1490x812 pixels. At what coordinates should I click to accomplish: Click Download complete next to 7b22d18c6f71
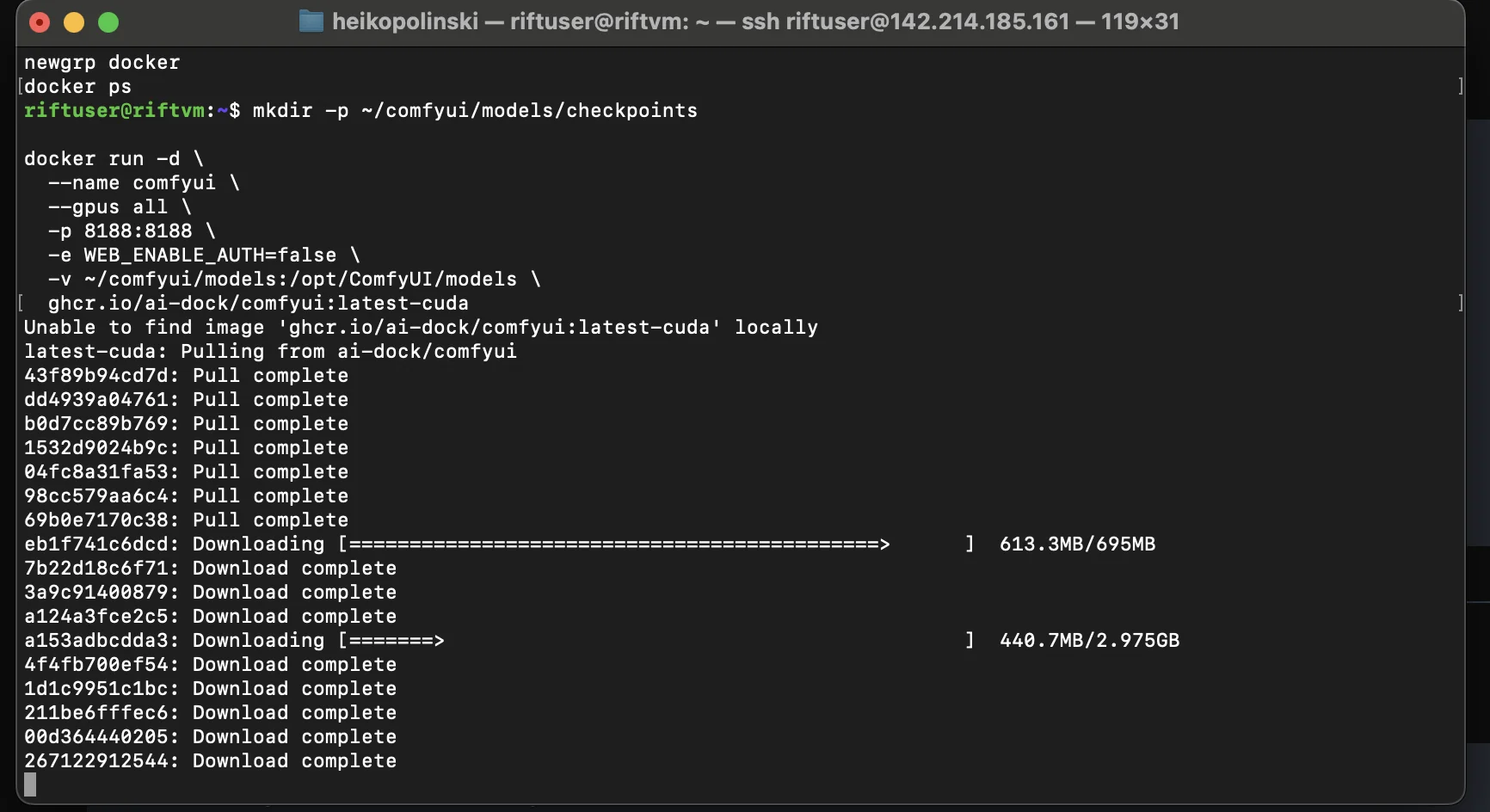(x=293, y=568)
